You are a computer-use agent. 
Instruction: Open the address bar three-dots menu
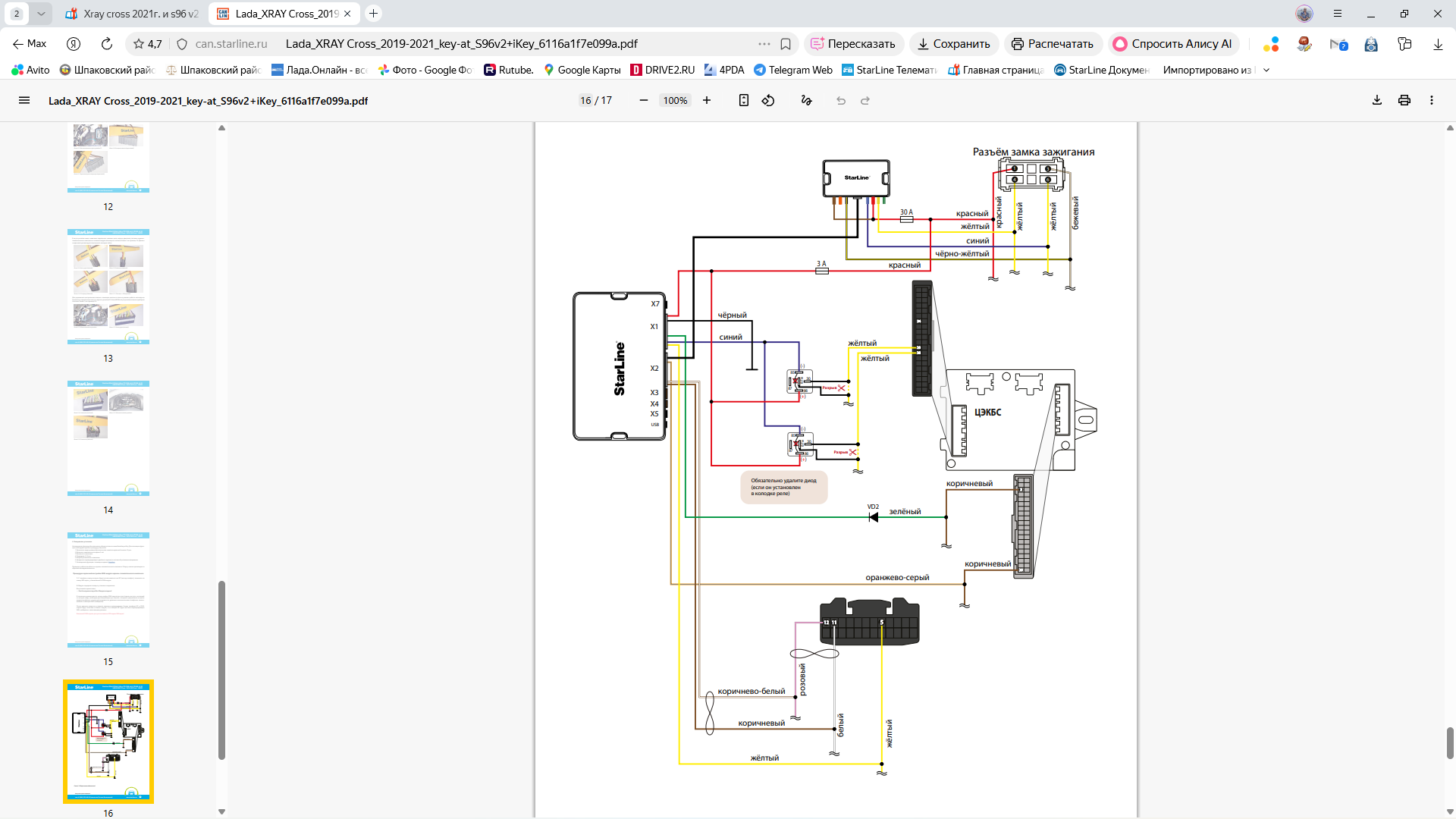tap(764, 44)
